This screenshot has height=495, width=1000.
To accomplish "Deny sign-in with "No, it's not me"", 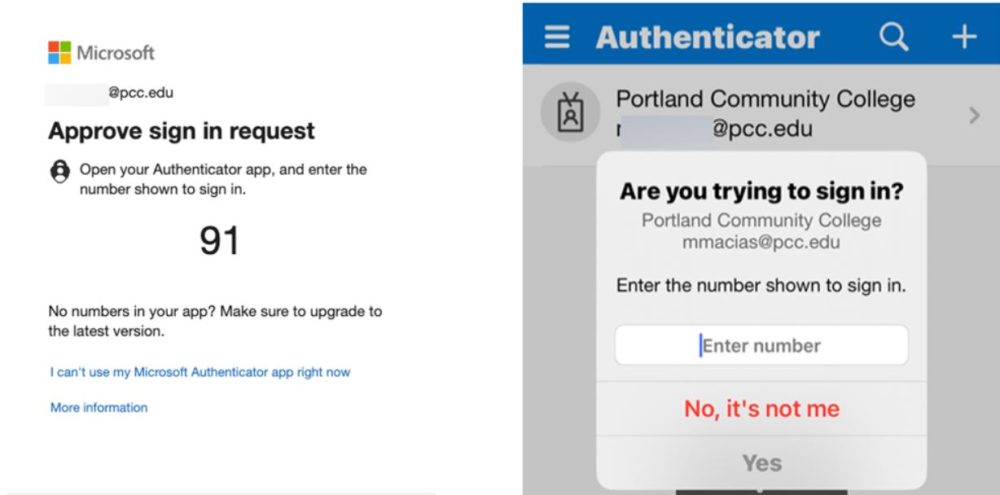I will (761, 408).
